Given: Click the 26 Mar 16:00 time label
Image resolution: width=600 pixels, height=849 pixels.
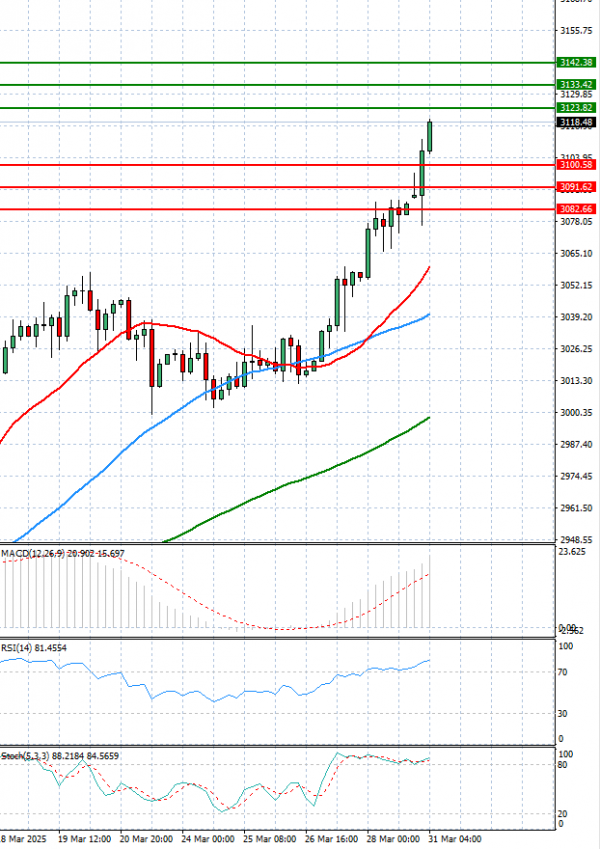Looking at the screenshot, I should click(x=331, y=839).
